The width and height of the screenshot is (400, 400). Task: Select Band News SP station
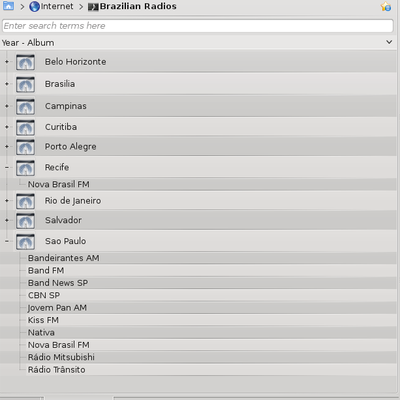point(58,283)
